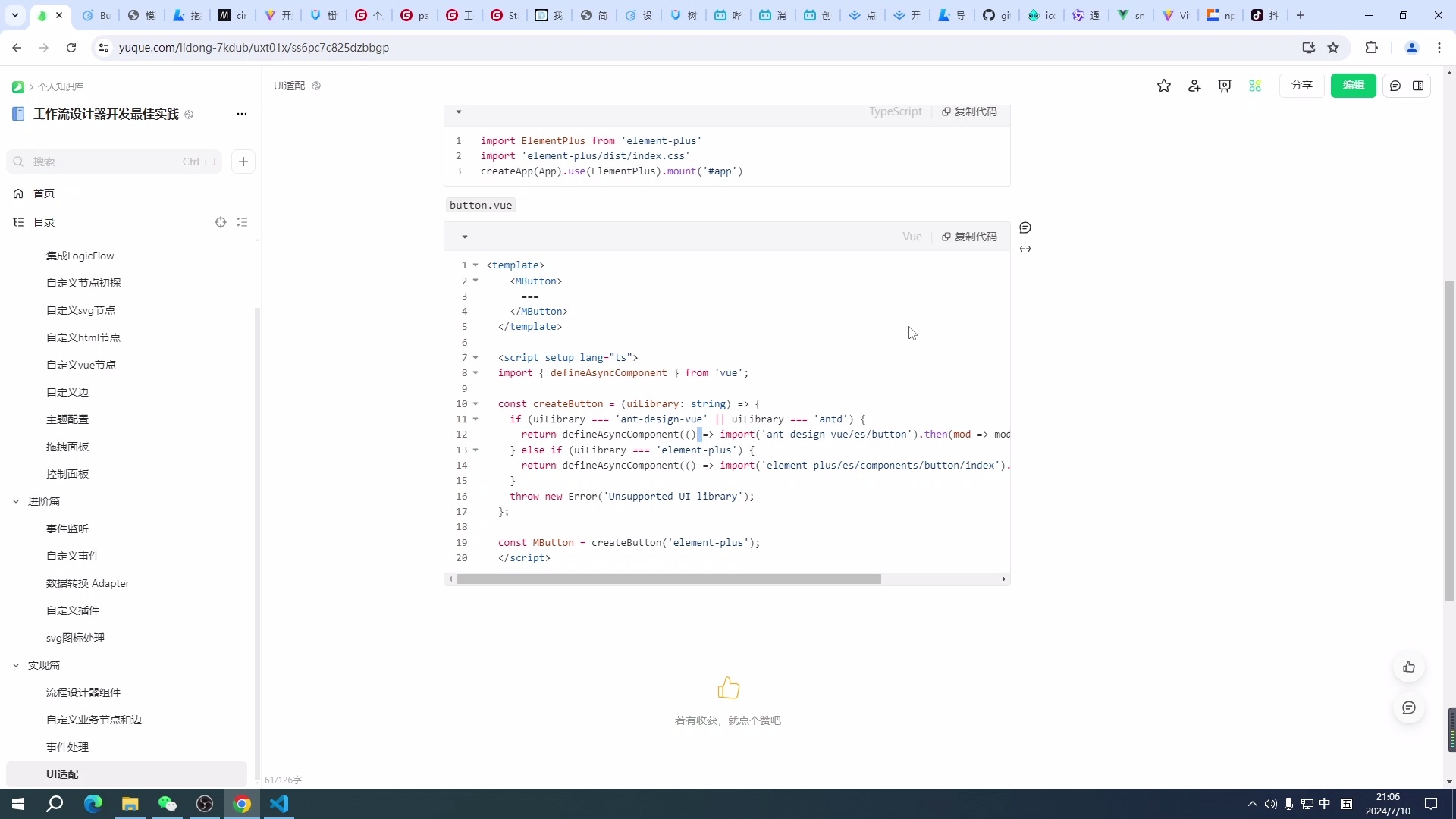This screenshot has height=819, width=1456.
Task: Collapse the Vue code block chevron
Action: pyautogui.click(x=465, y=237)
